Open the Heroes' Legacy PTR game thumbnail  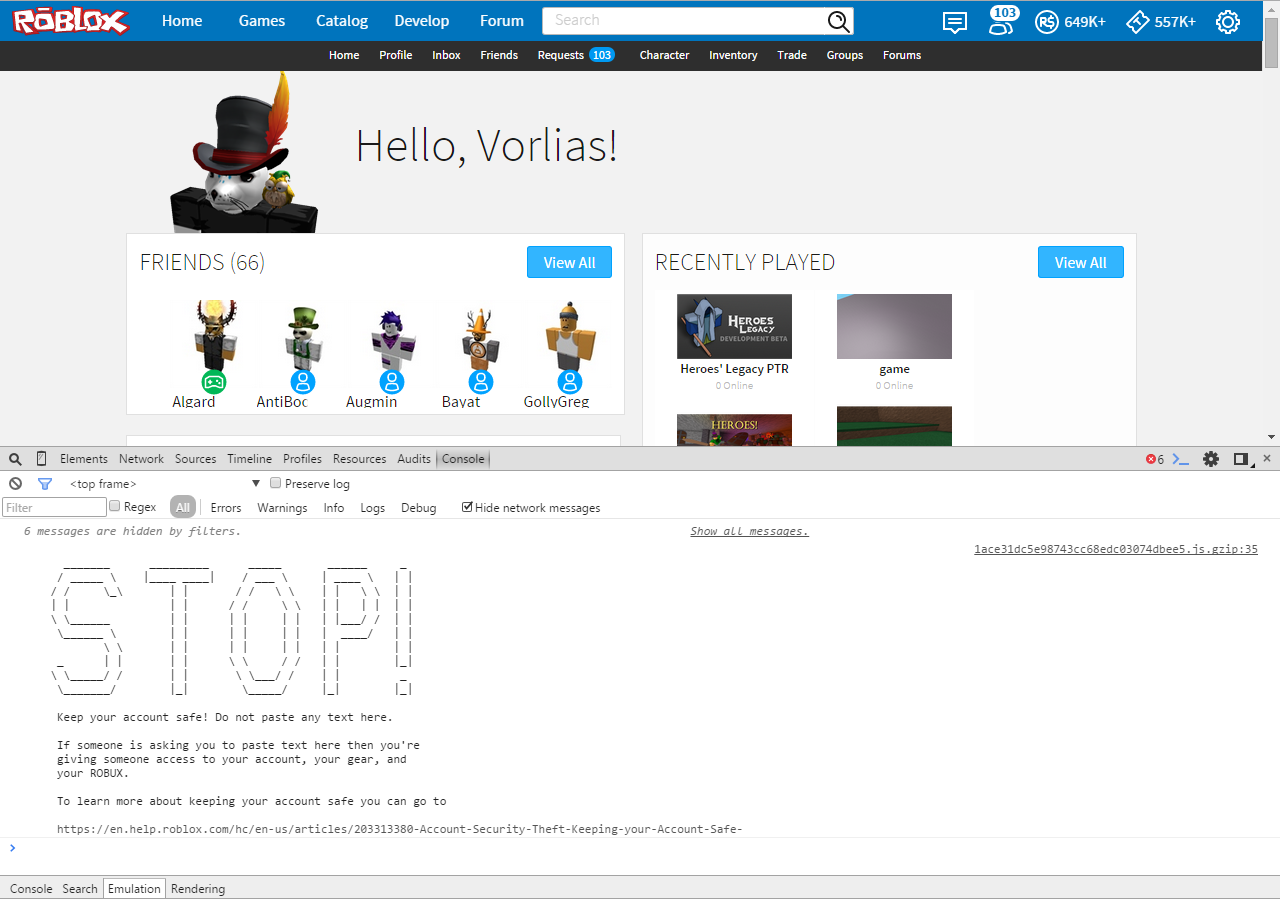[734, 326]
